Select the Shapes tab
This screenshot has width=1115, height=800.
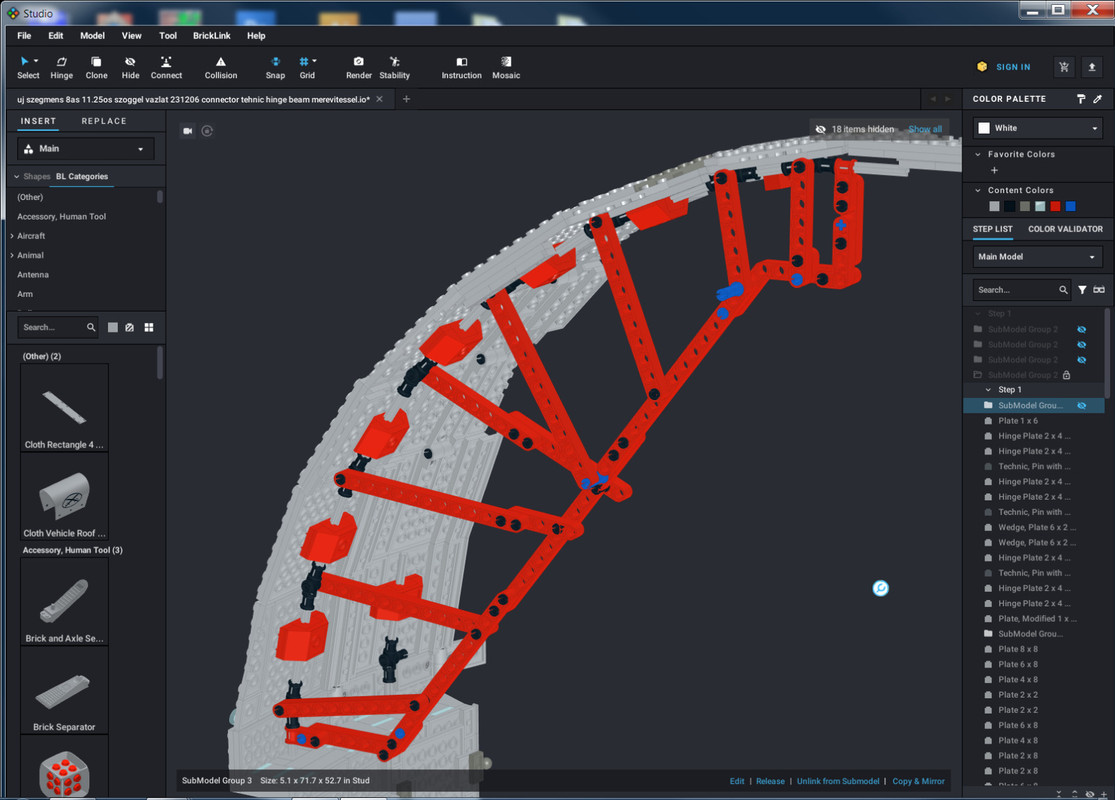(x=36, y=176)
